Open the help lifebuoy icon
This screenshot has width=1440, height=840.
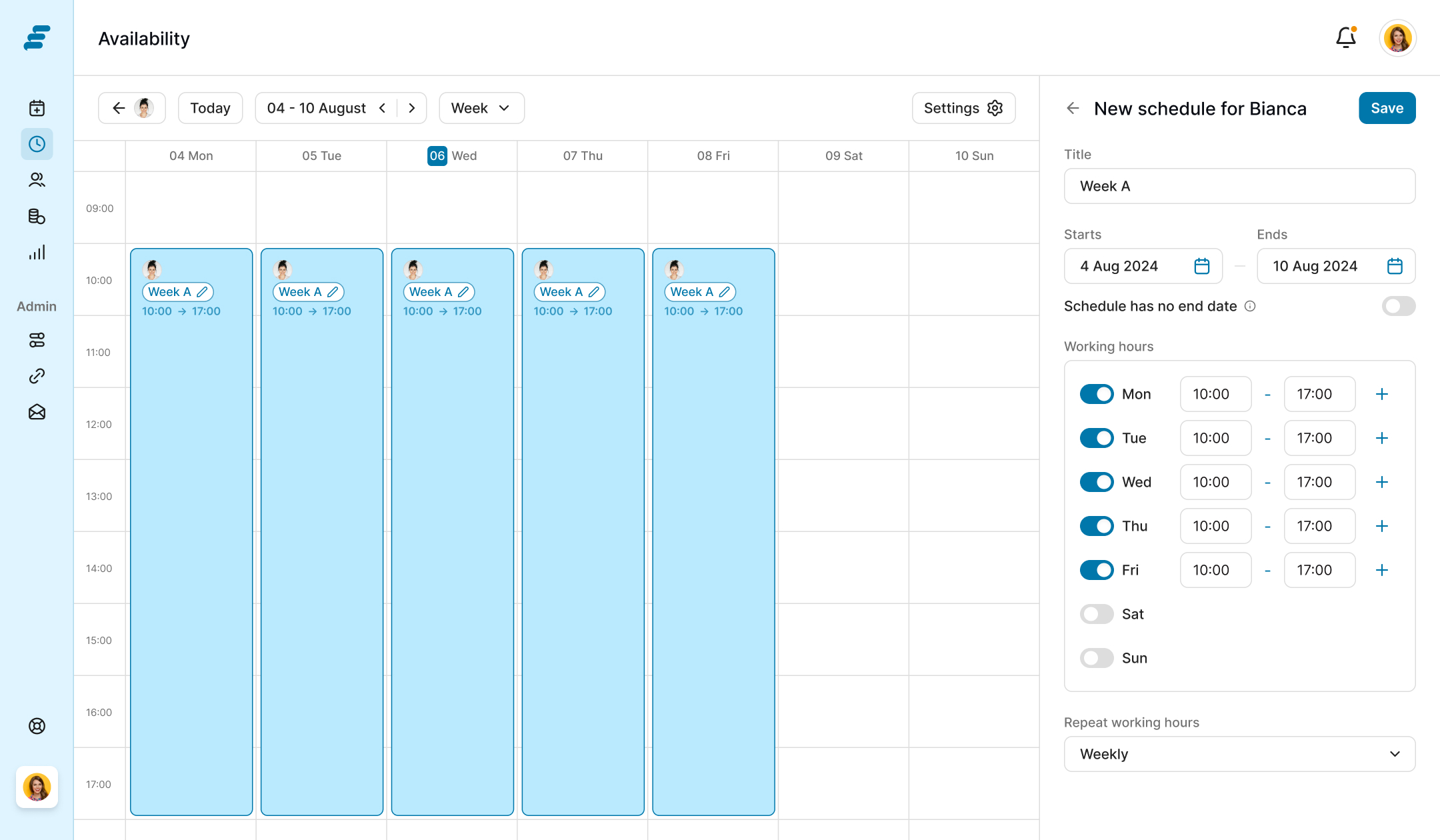click(x=37, y=726)
